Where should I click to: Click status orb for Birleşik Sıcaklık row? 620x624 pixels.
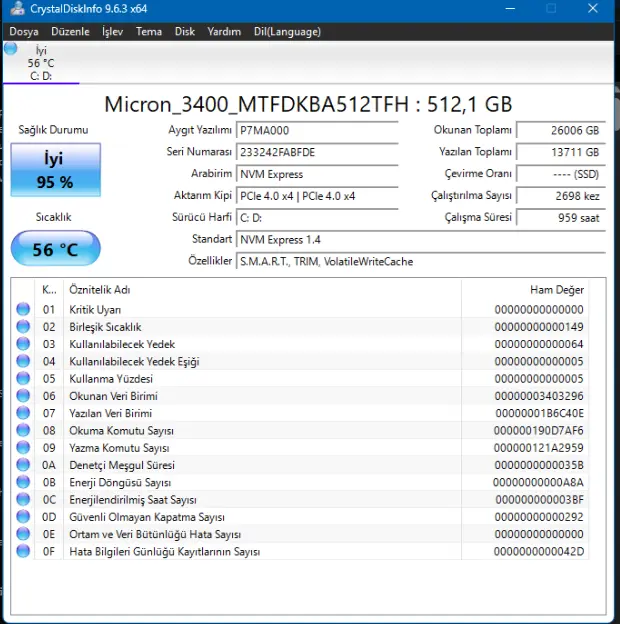click(23, 326)
